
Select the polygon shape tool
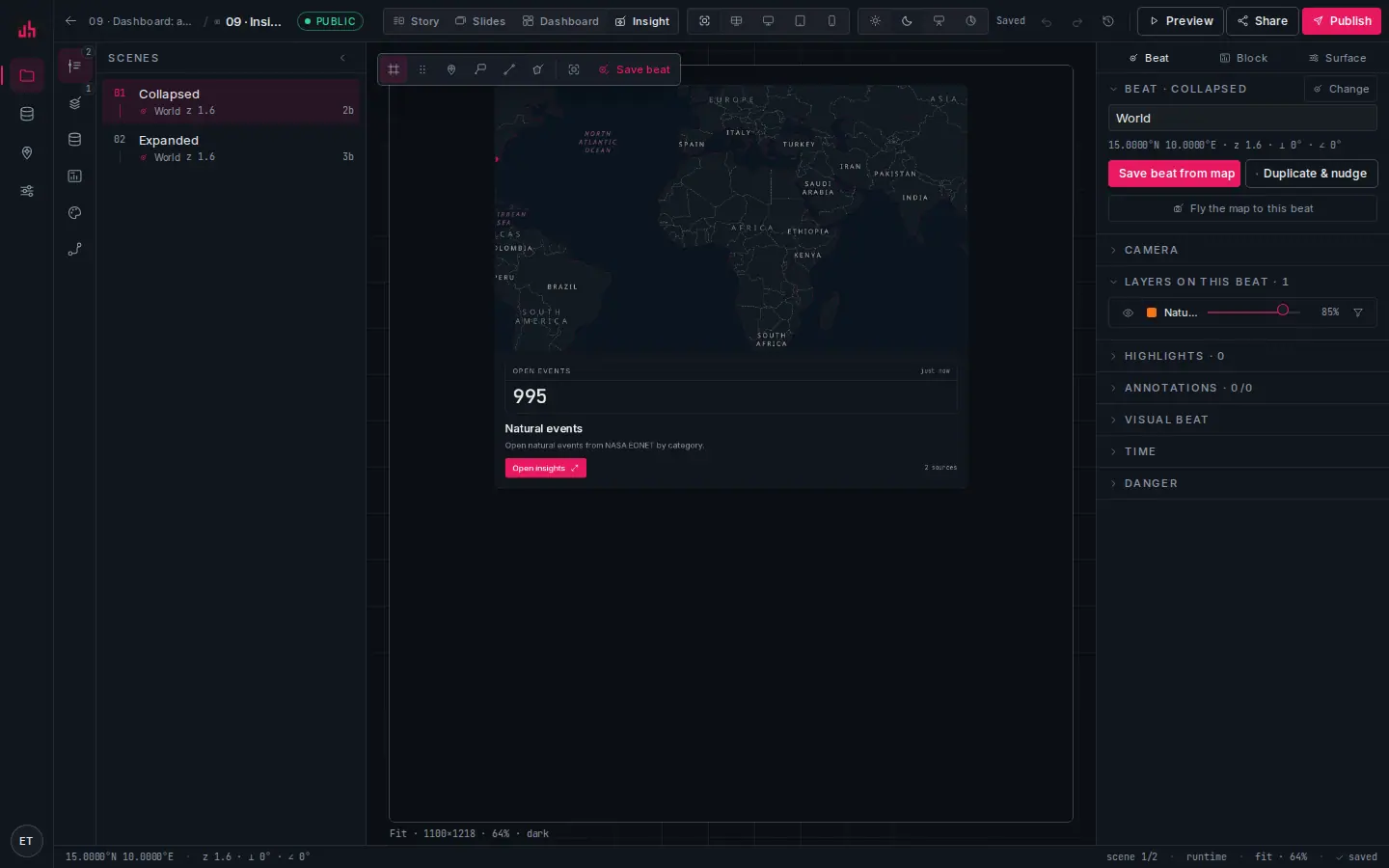pos(538,69)
